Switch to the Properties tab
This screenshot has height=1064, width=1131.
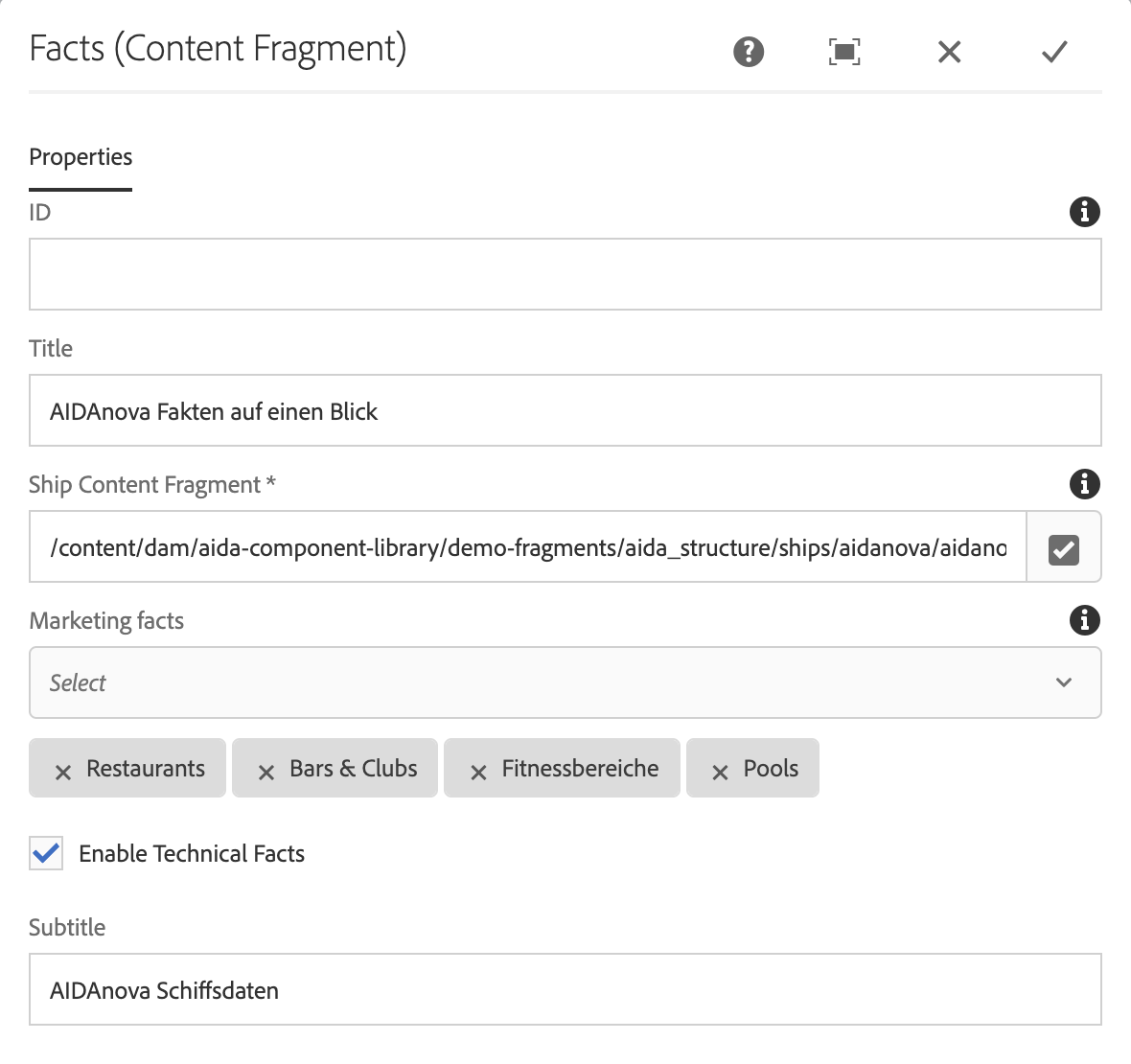(81, 157)
